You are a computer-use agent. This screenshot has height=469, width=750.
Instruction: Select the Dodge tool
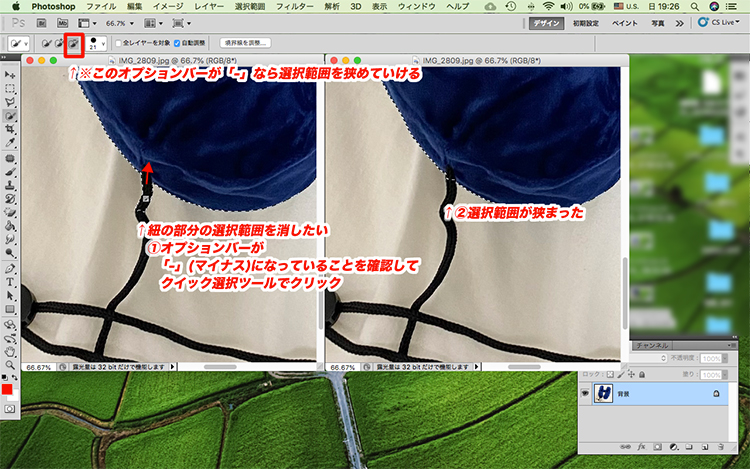tap(10, 252)
